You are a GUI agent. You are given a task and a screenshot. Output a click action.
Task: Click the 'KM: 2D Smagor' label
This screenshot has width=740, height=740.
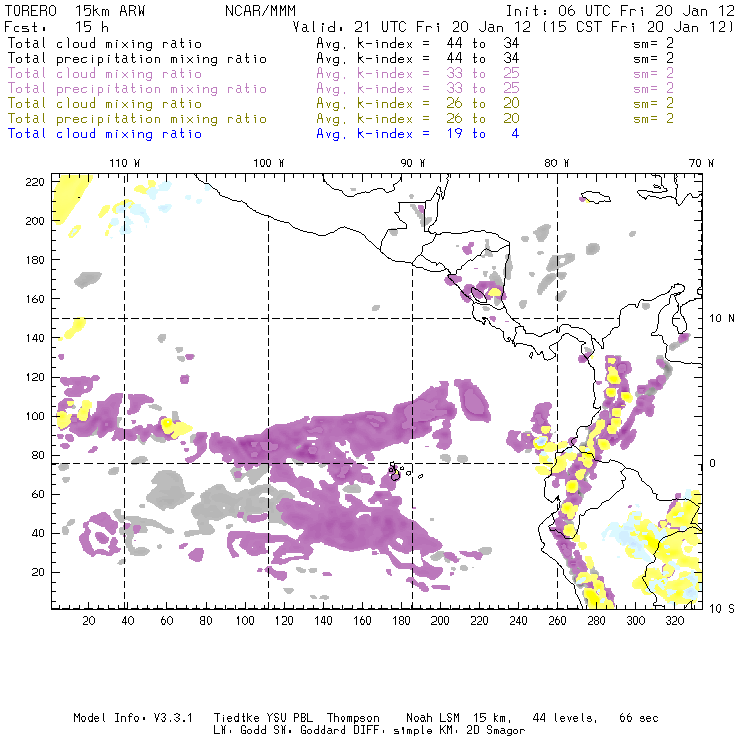coord(481,731)
